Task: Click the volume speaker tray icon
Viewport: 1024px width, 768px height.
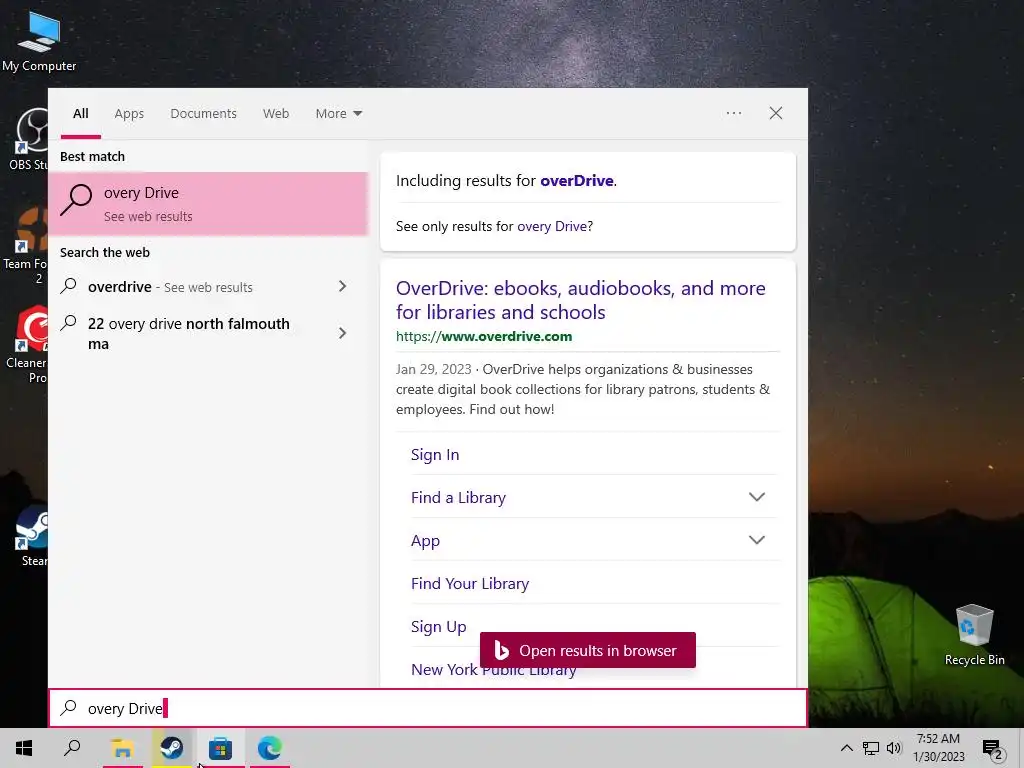Action: coord(894,748)
